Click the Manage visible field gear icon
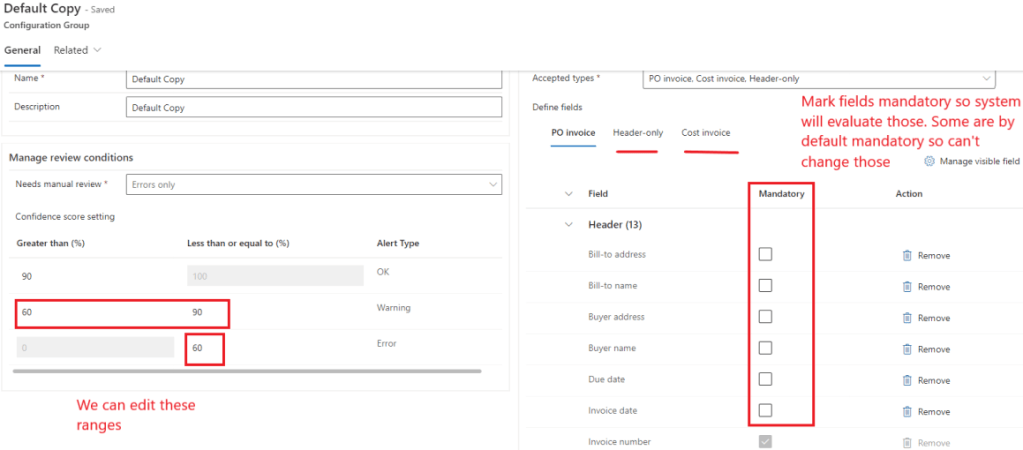This screenshot has height=450, width=1023. click(929, 161)
